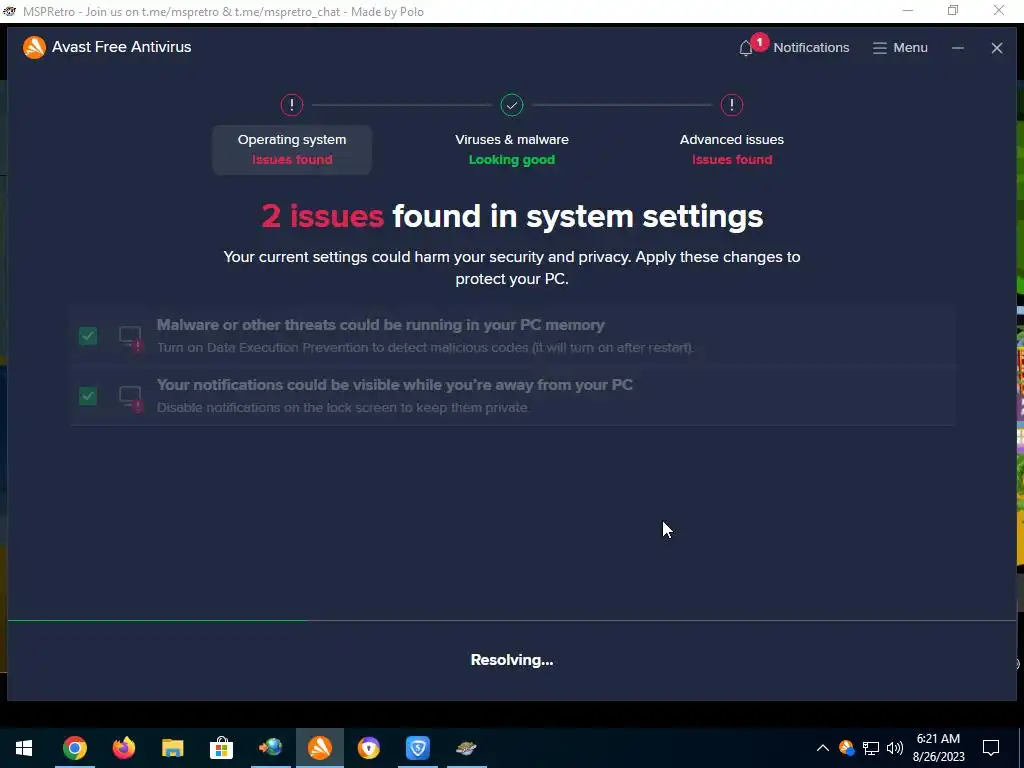Select the Advanced issues step

click(x=731, y=150)
